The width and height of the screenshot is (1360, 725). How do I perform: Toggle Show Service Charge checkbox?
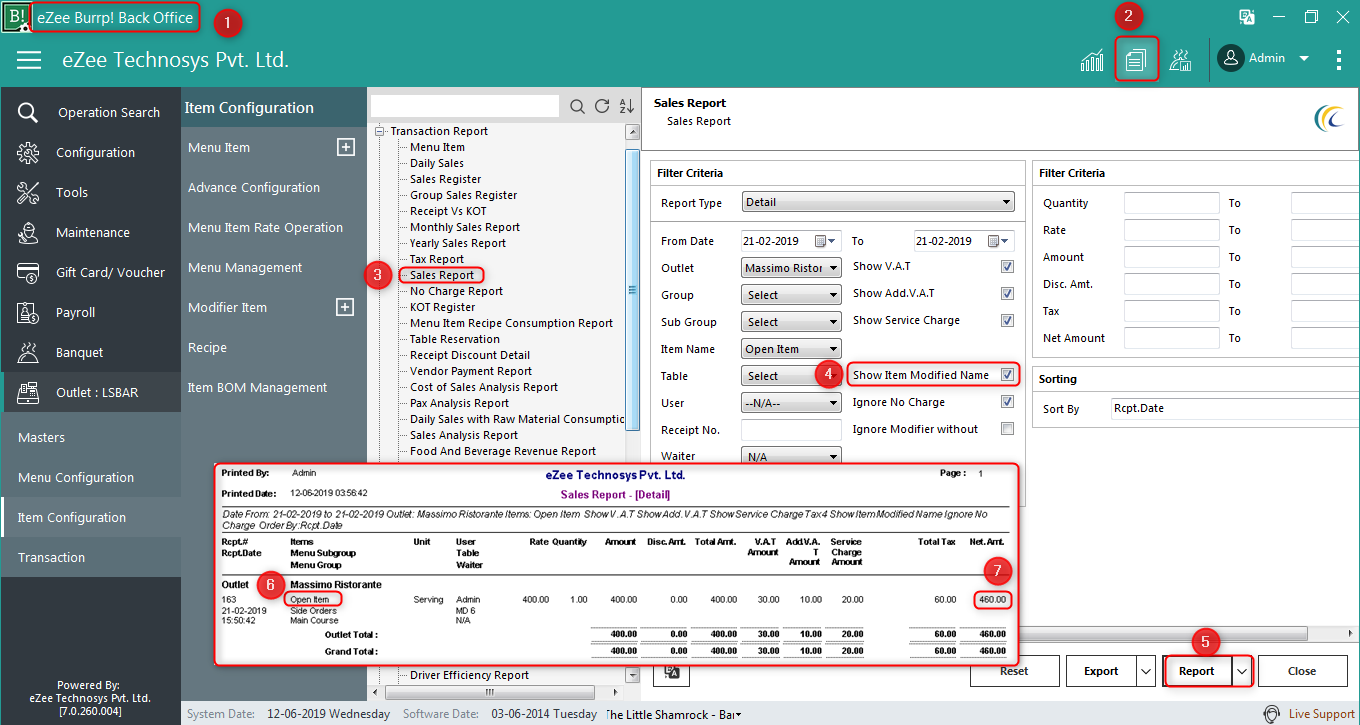(x=1007, y=321)
